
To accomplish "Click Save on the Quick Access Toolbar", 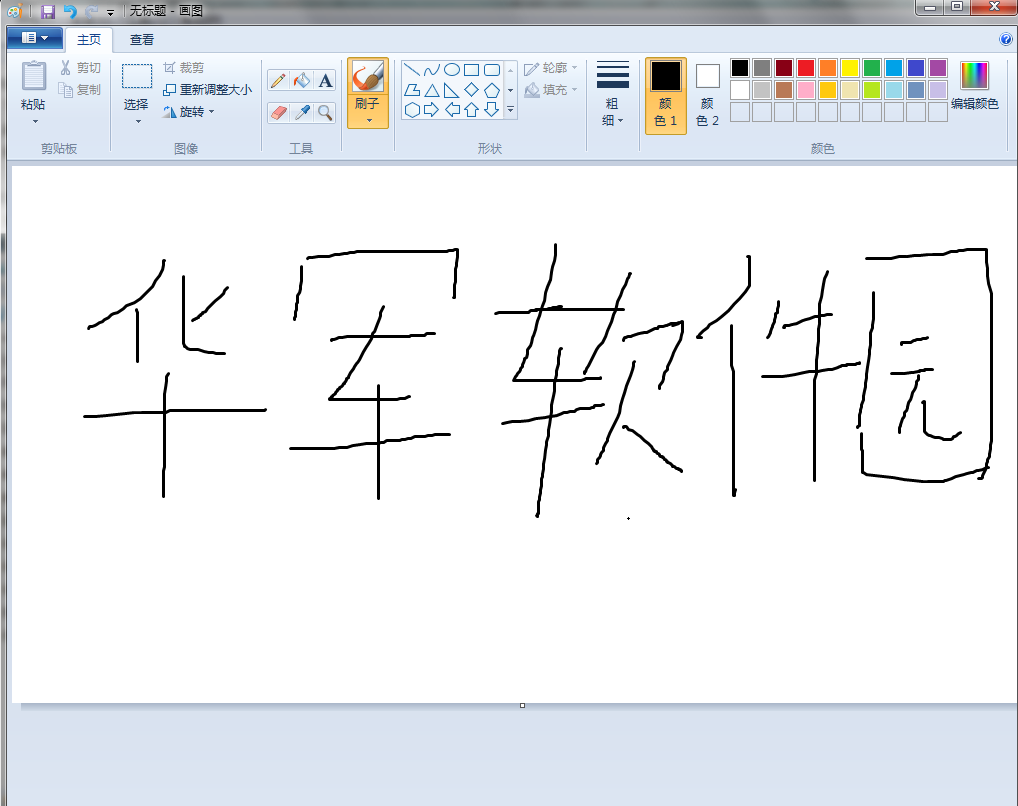I will 46,11.
